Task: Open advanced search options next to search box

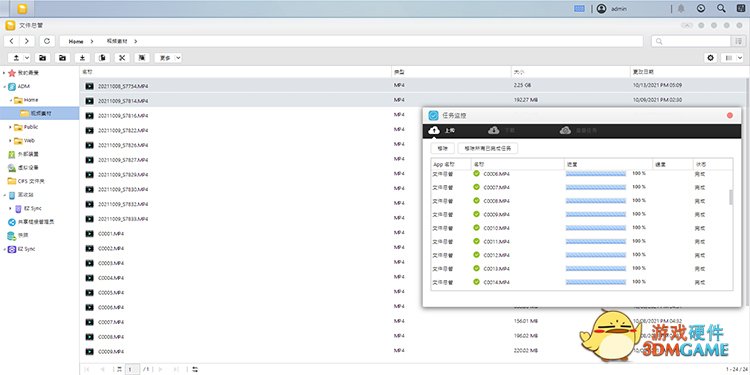Action: click(738, 42)
